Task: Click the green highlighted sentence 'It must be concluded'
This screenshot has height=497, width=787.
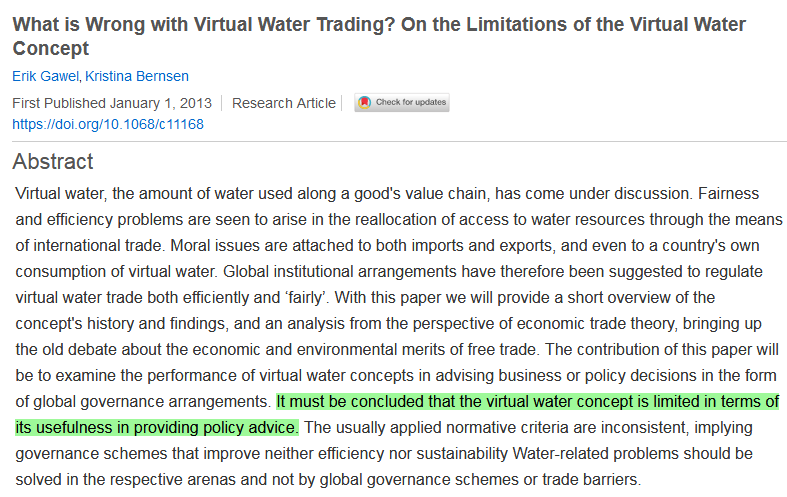Action: pos(528,402)
